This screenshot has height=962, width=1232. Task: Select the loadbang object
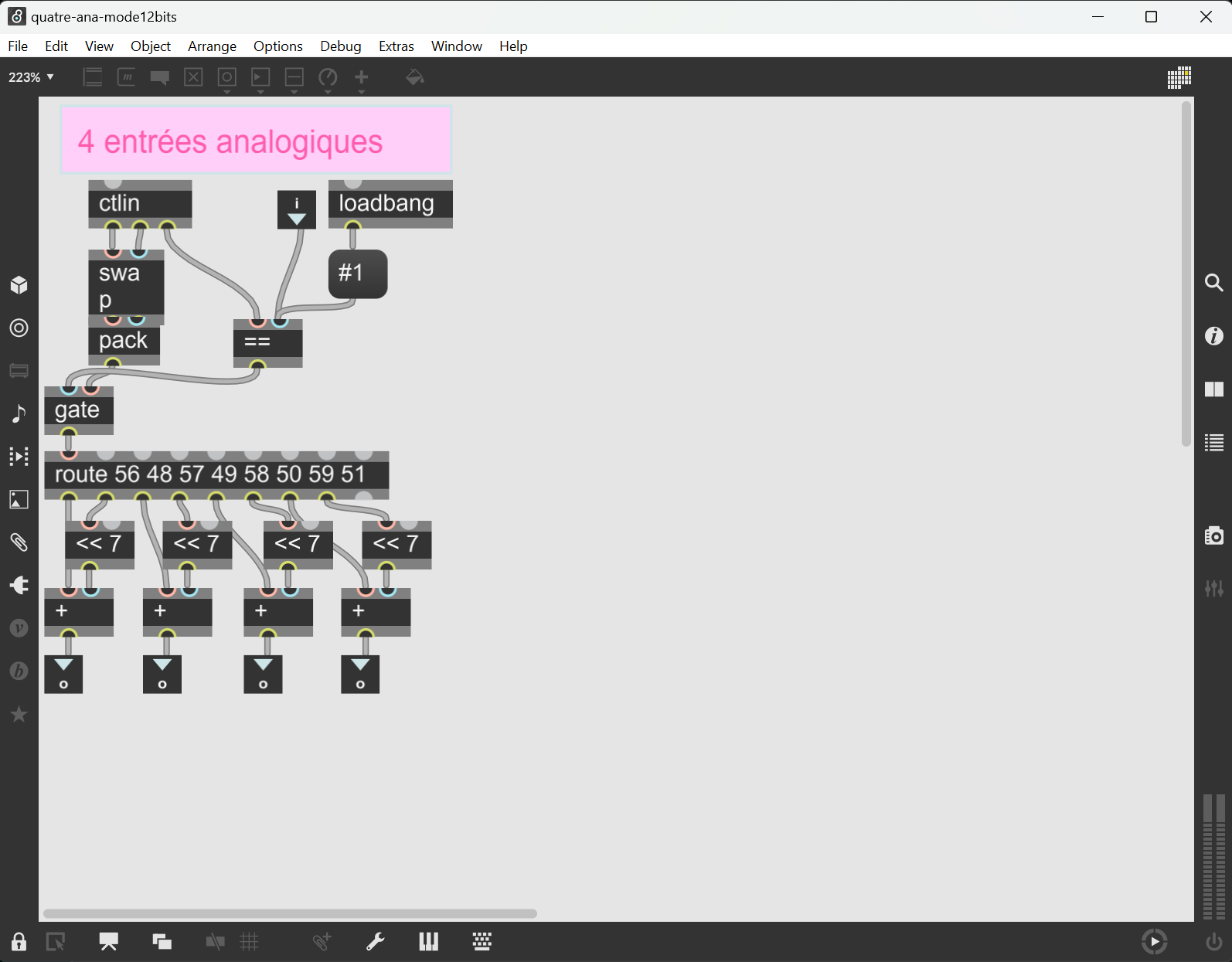(x=390, y=204)
